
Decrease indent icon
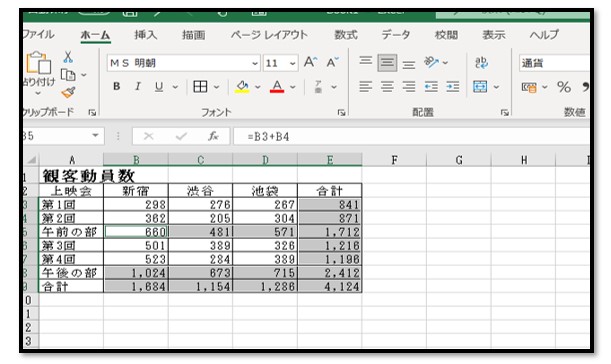[x=431, y=87]
